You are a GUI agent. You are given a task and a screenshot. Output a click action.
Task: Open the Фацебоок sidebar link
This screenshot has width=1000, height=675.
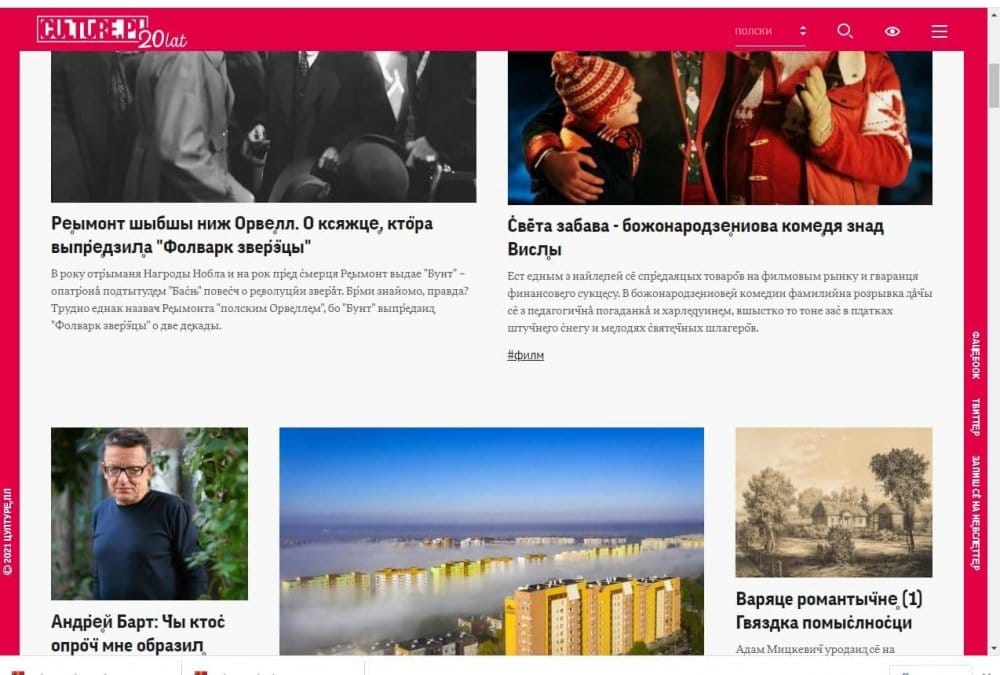(x=975, y=355)
